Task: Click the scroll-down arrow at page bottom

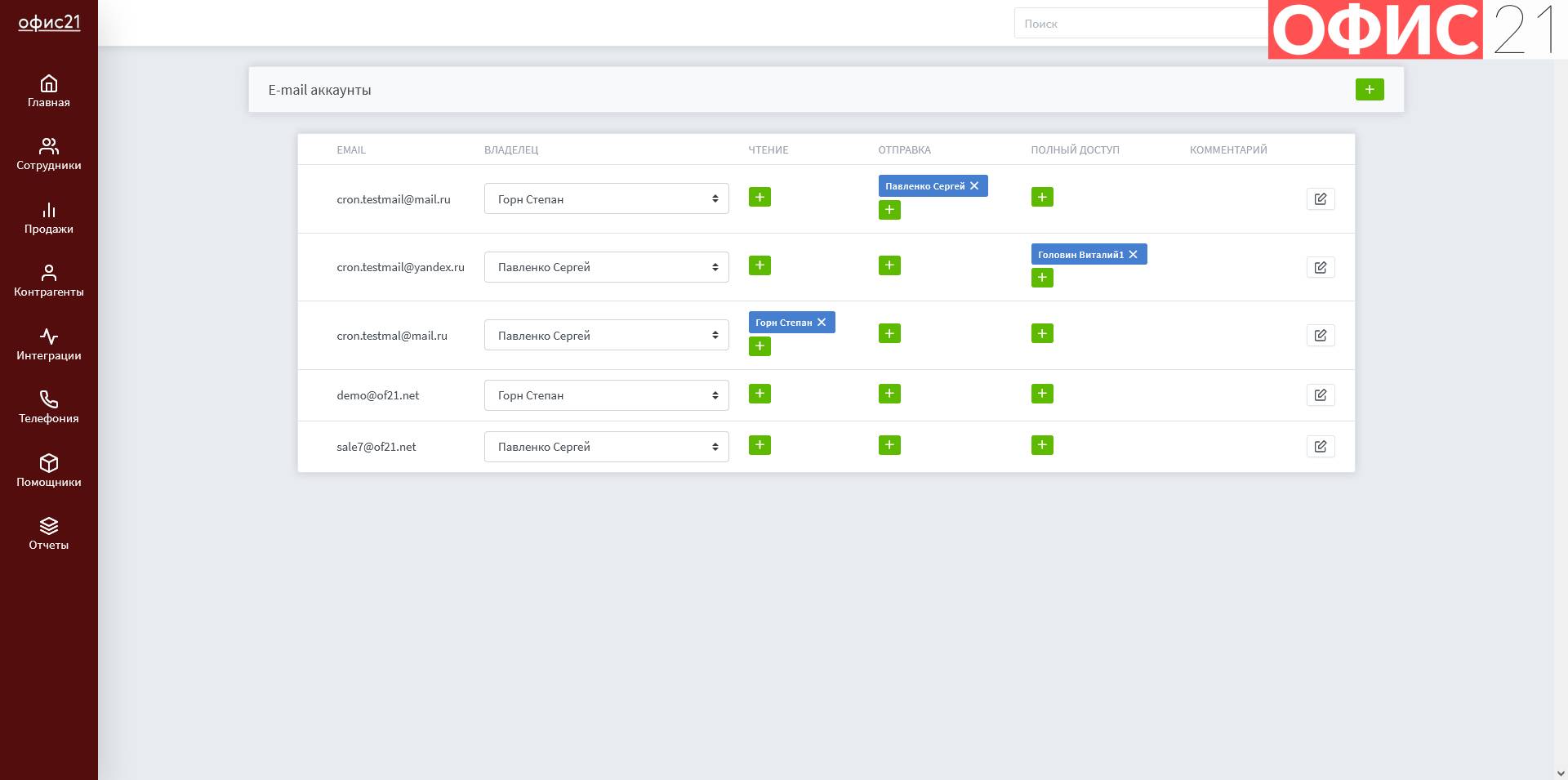Action: point(1561,773)
